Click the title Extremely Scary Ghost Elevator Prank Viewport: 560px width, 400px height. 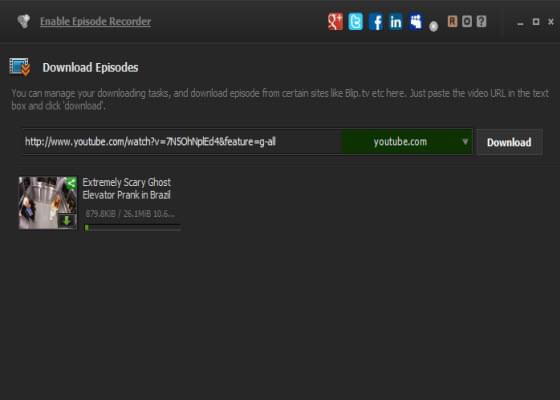[x=127, y=189]
